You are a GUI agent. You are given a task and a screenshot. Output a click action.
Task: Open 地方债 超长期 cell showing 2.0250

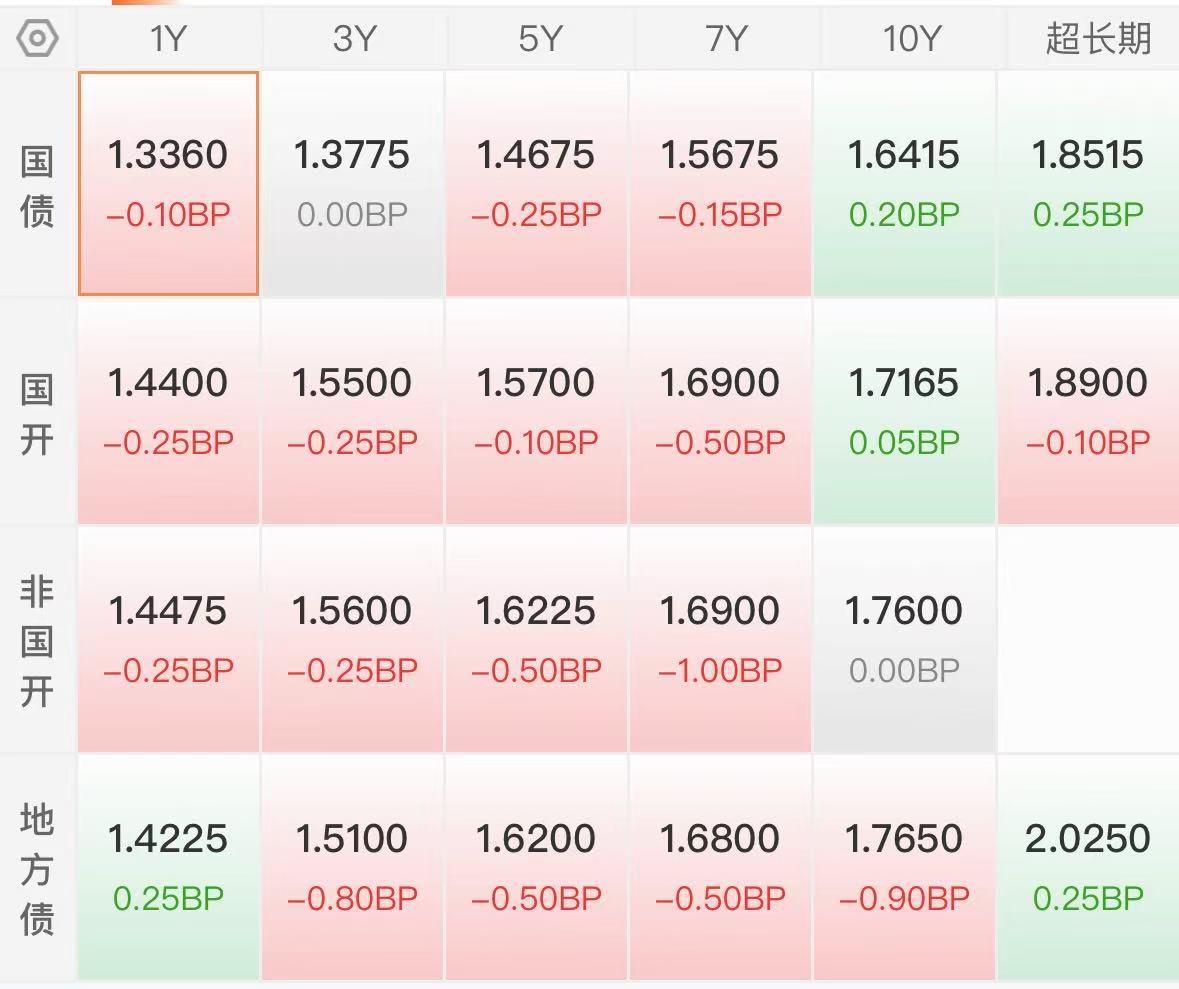pyautogui.click(x=1089, y=867)
